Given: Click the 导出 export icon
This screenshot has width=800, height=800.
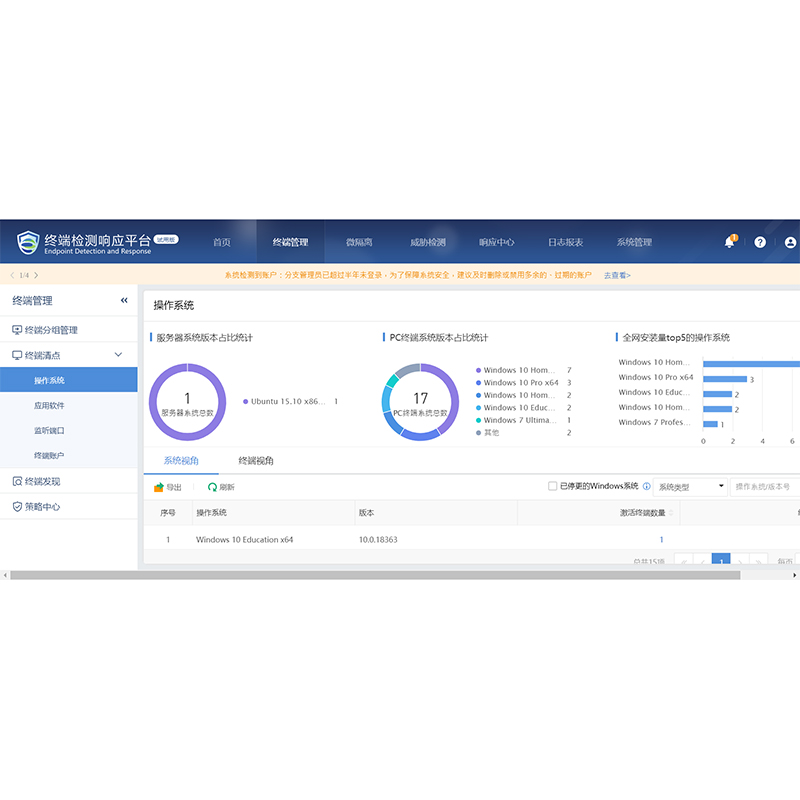Looking at the screenshot, I should 159,487.
